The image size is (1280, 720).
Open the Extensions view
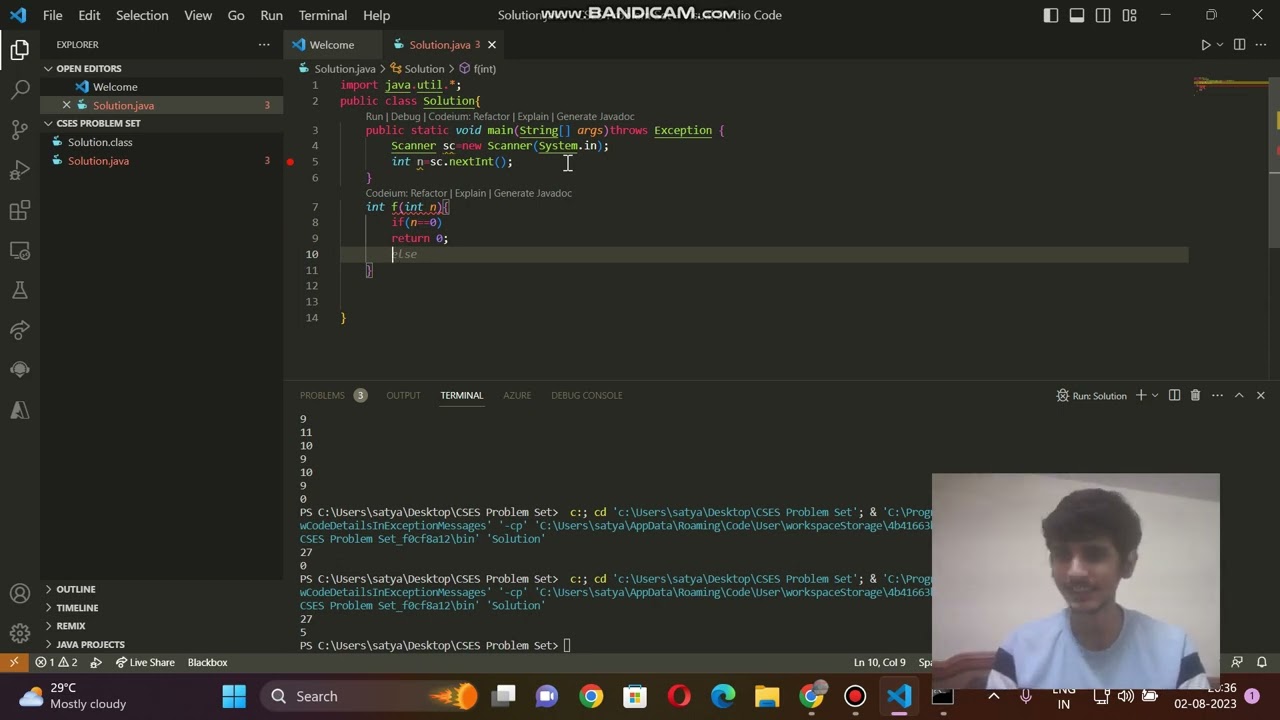pos(20,210)
